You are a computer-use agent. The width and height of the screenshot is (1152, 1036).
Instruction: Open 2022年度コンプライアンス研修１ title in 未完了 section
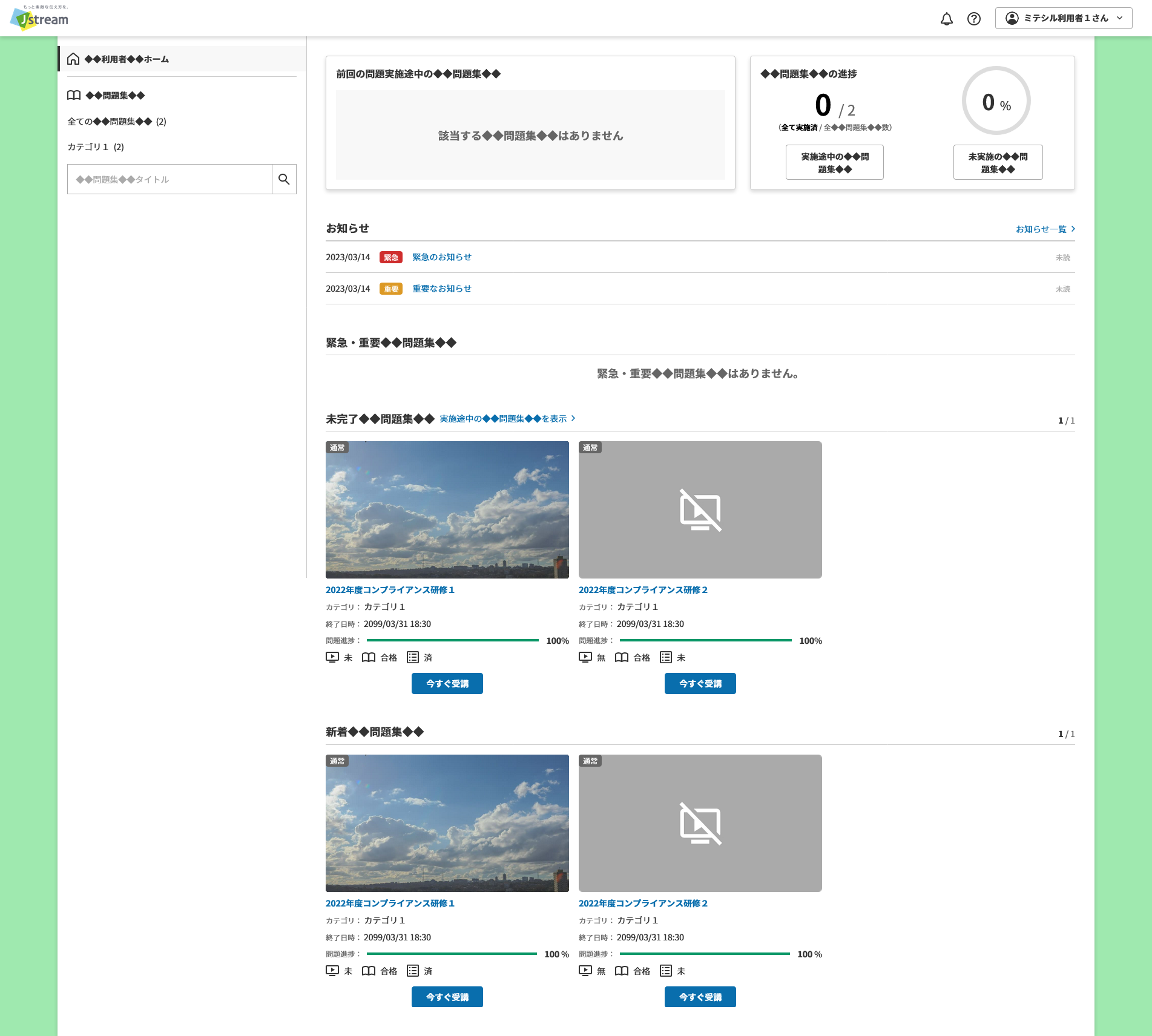[x=390, y=589]
